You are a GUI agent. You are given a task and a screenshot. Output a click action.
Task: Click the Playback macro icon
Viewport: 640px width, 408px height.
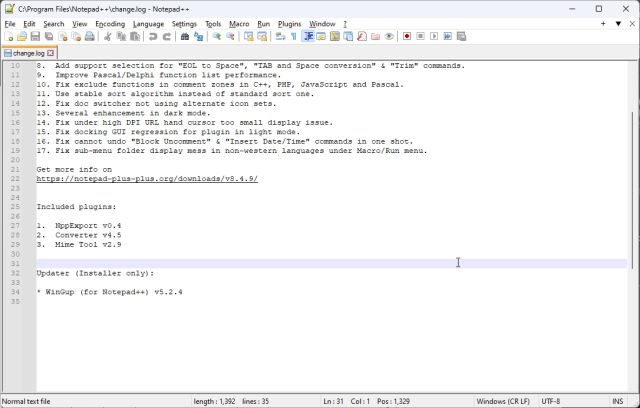click(x=434, y=37)
